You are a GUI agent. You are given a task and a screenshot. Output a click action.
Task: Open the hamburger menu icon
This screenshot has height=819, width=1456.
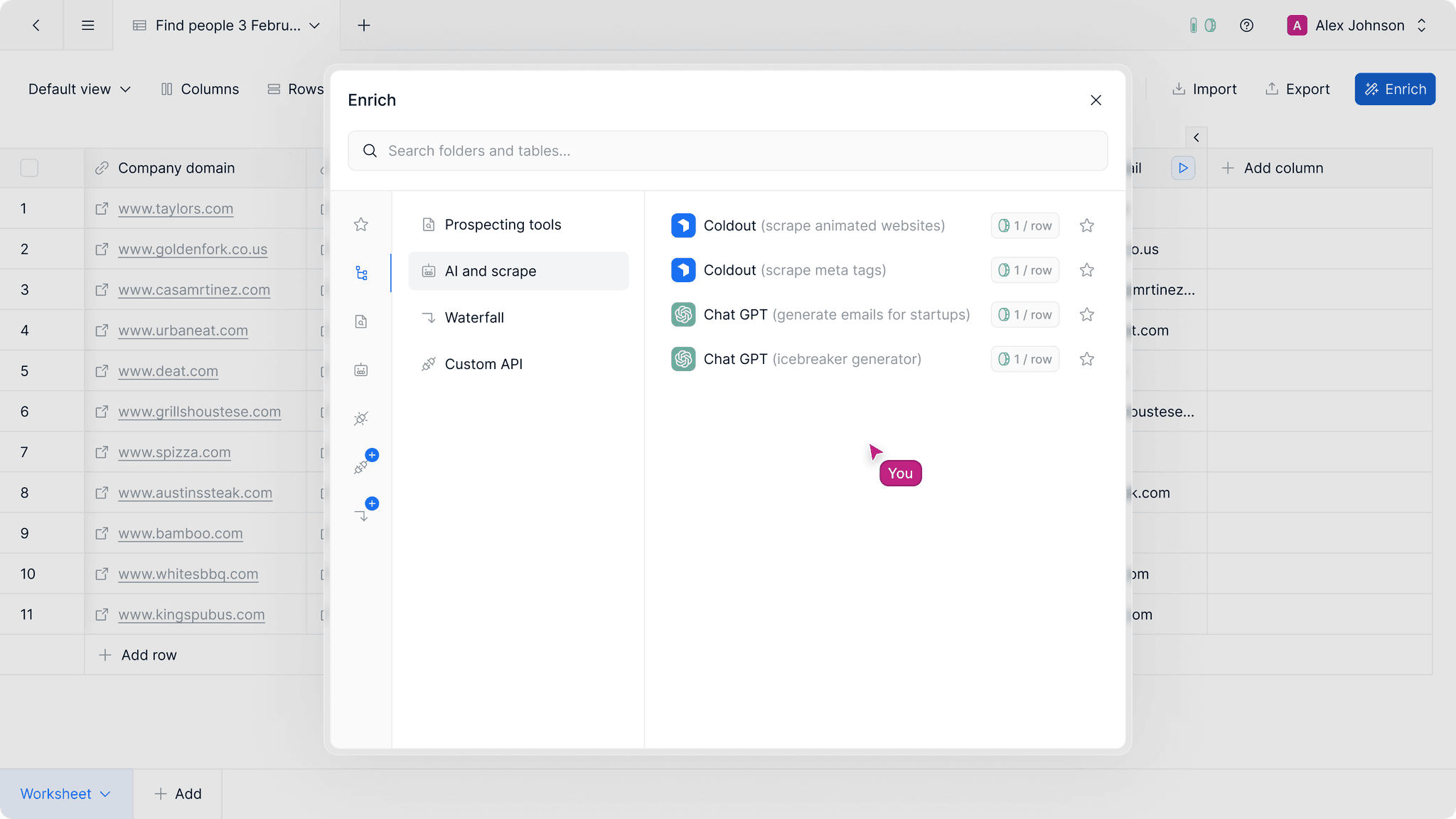point(88,26)
